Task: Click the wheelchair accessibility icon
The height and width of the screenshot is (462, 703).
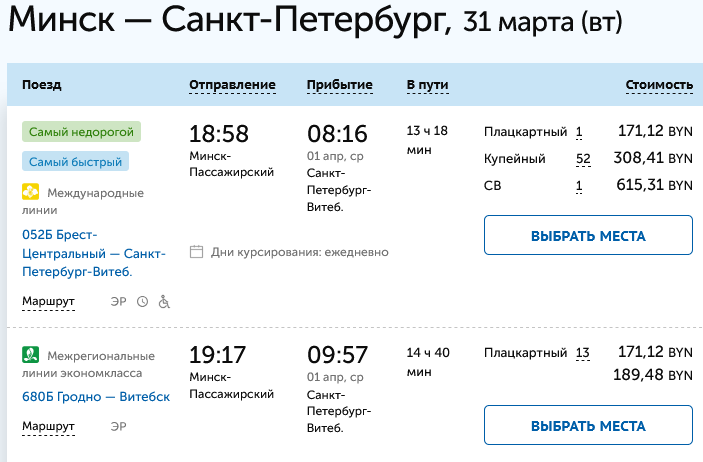Action: point(164,301)
